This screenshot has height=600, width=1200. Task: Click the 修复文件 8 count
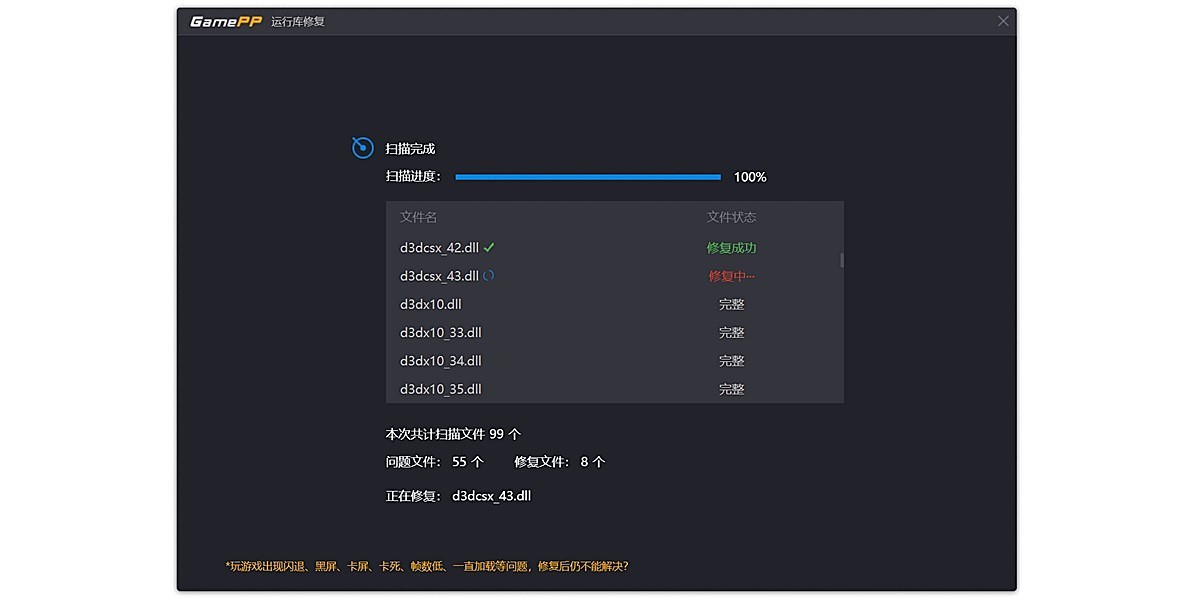[x=558, y=462]
